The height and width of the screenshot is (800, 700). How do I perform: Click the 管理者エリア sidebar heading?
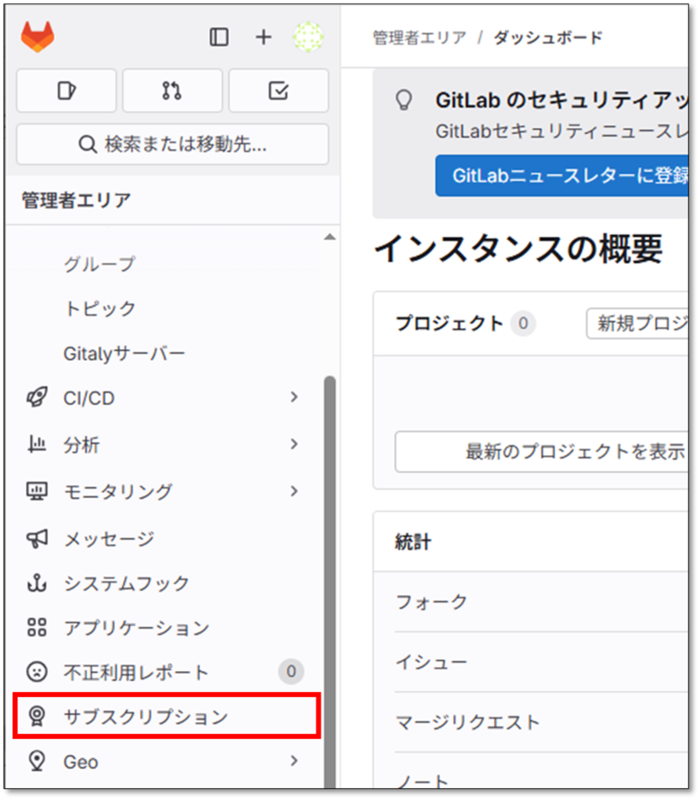click(76, 200)
